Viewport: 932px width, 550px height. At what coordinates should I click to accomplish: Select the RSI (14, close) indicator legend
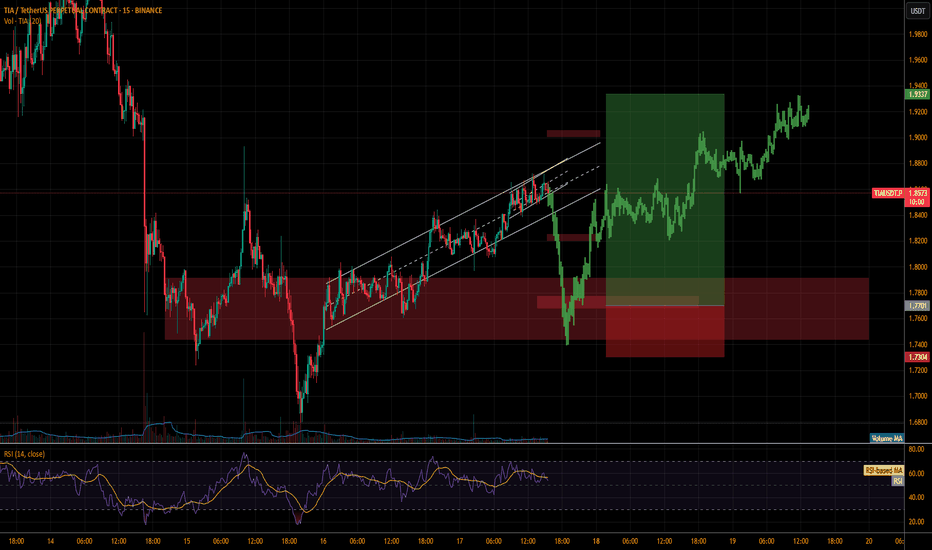point(24,454)
